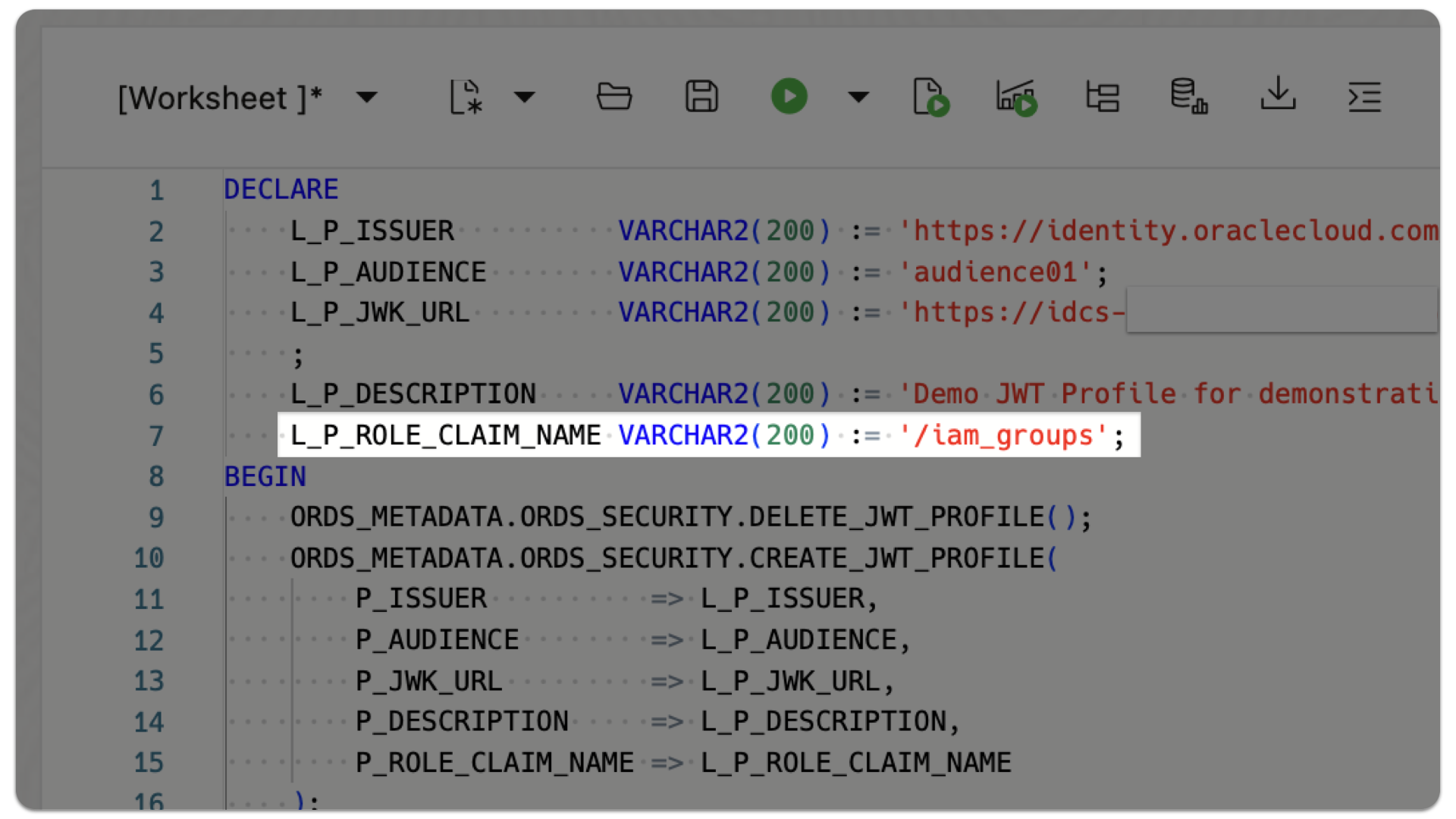This screenshot has height=819, width=1456.
Task: Format the SQL code
Action: (x=1365, y=96)
